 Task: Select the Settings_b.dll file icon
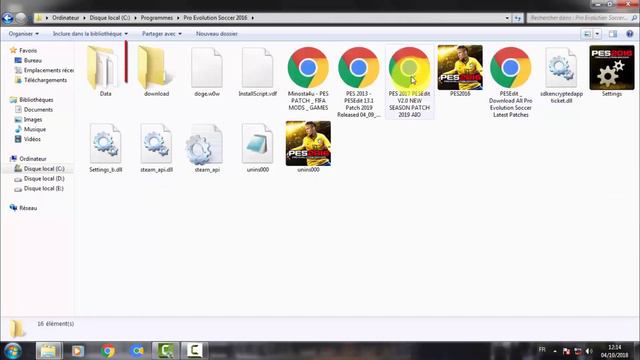point(106,144)
